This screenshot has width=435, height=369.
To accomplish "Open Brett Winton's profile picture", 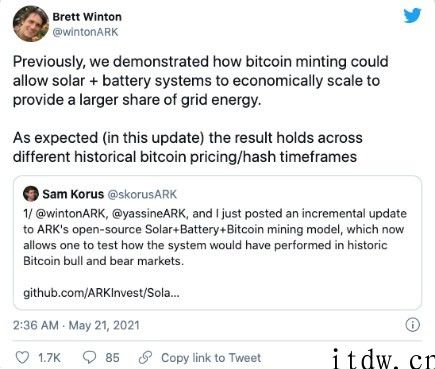I will (x=31, y=24).
